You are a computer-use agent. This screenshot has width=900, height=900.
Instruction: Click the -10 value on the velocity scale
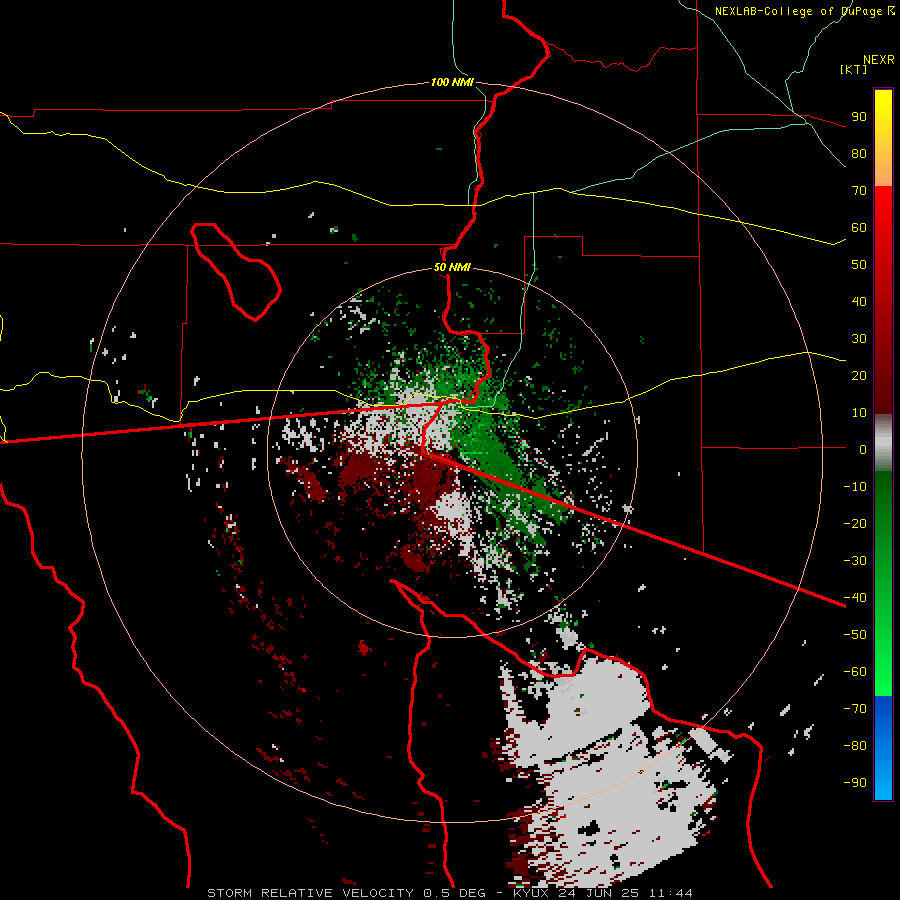855,487
